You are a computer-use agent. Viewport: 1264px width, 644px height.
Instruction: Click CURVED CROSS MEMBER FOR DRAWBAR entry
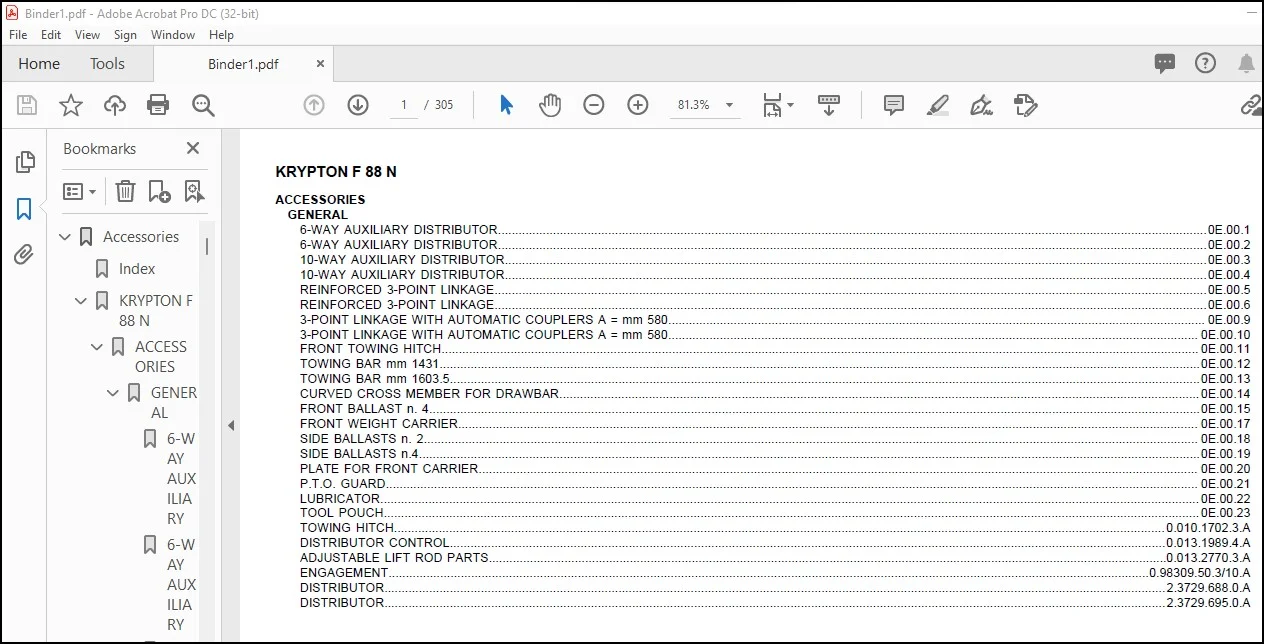[775, 394]
